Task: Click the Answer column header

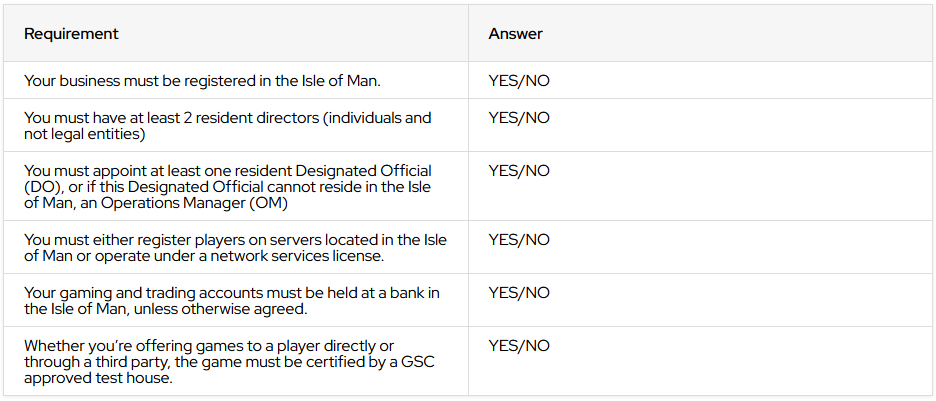Action: (x=515, y=34)
